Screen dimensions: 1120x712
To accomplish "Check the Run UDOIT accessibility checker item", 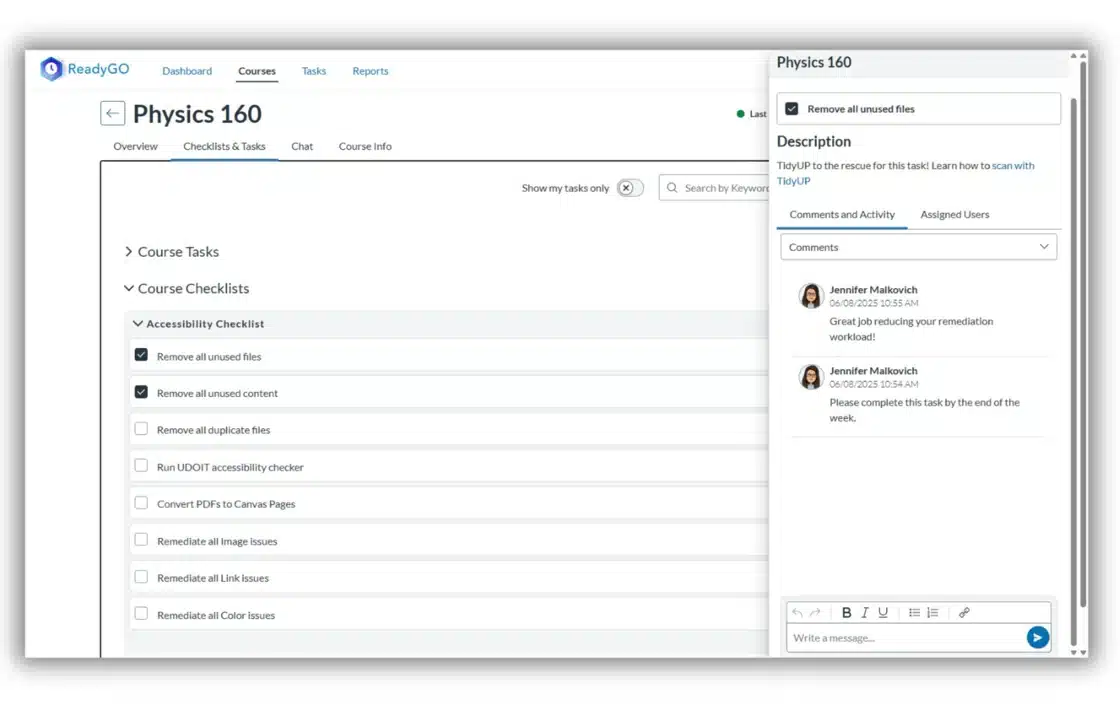I will click(x=141, y=466).
